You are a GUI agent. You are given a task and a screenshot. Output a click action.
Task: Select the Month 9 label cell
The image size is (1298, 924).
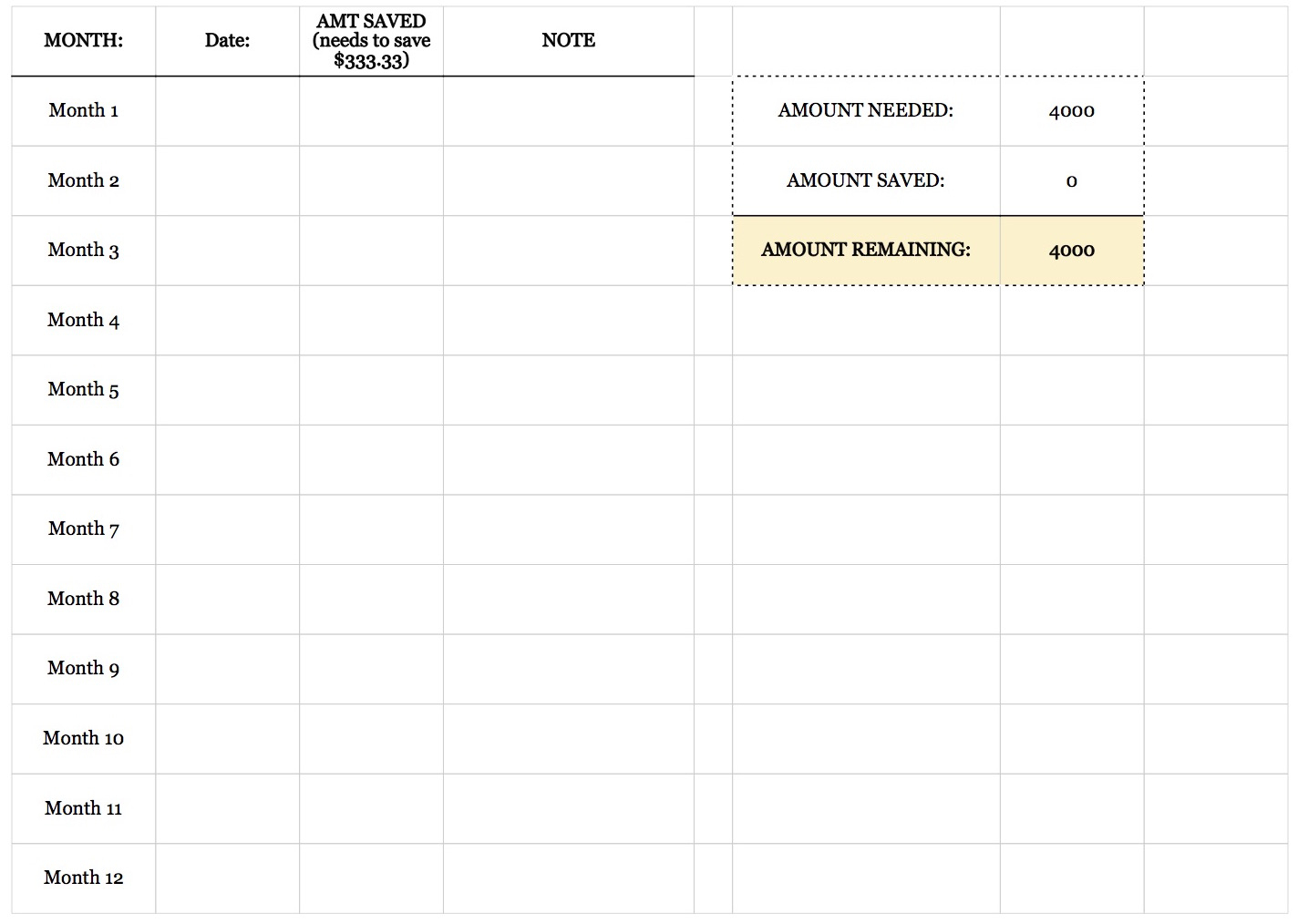pyautogui.click(x=83, y=669)
